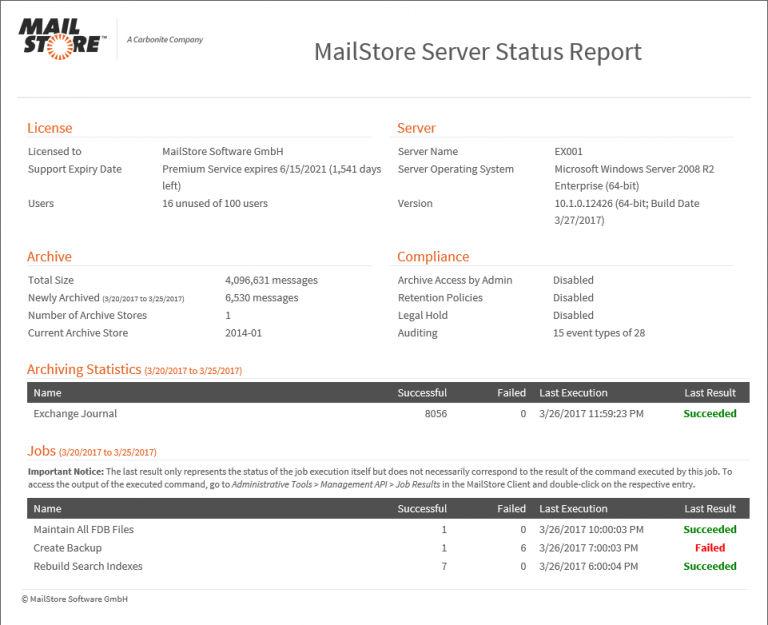Click 'Total Size' label in Archive

coord(50,280)
